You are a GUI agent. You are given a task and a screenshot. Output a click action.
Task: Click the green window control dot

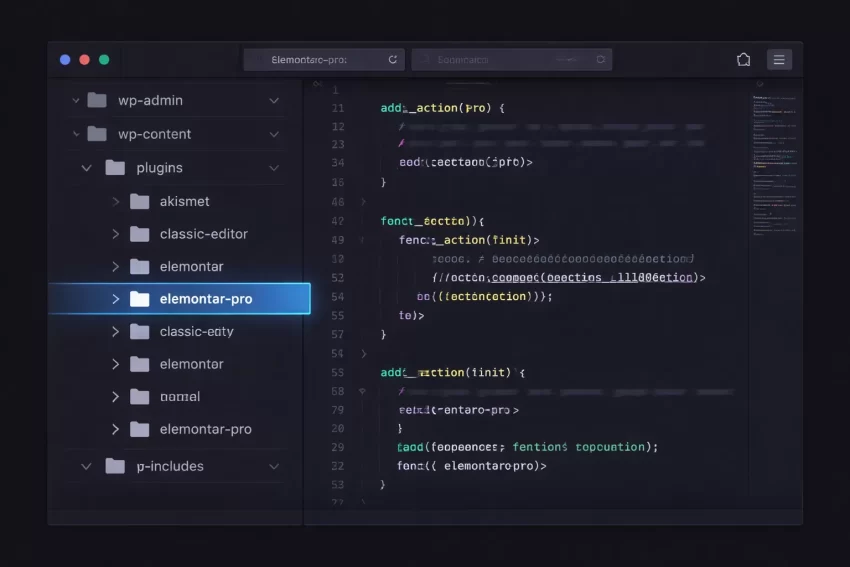[x=104, y=60]
